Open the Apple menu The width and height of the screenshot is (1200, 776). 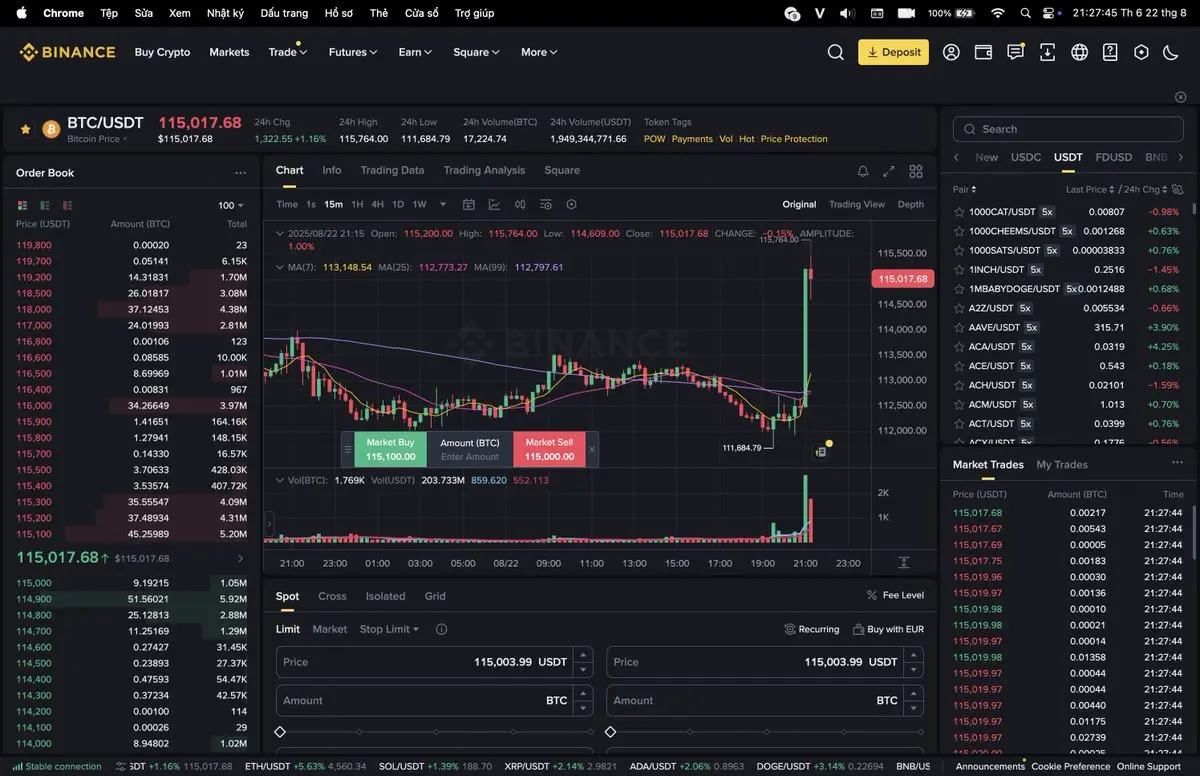point(22,13)
